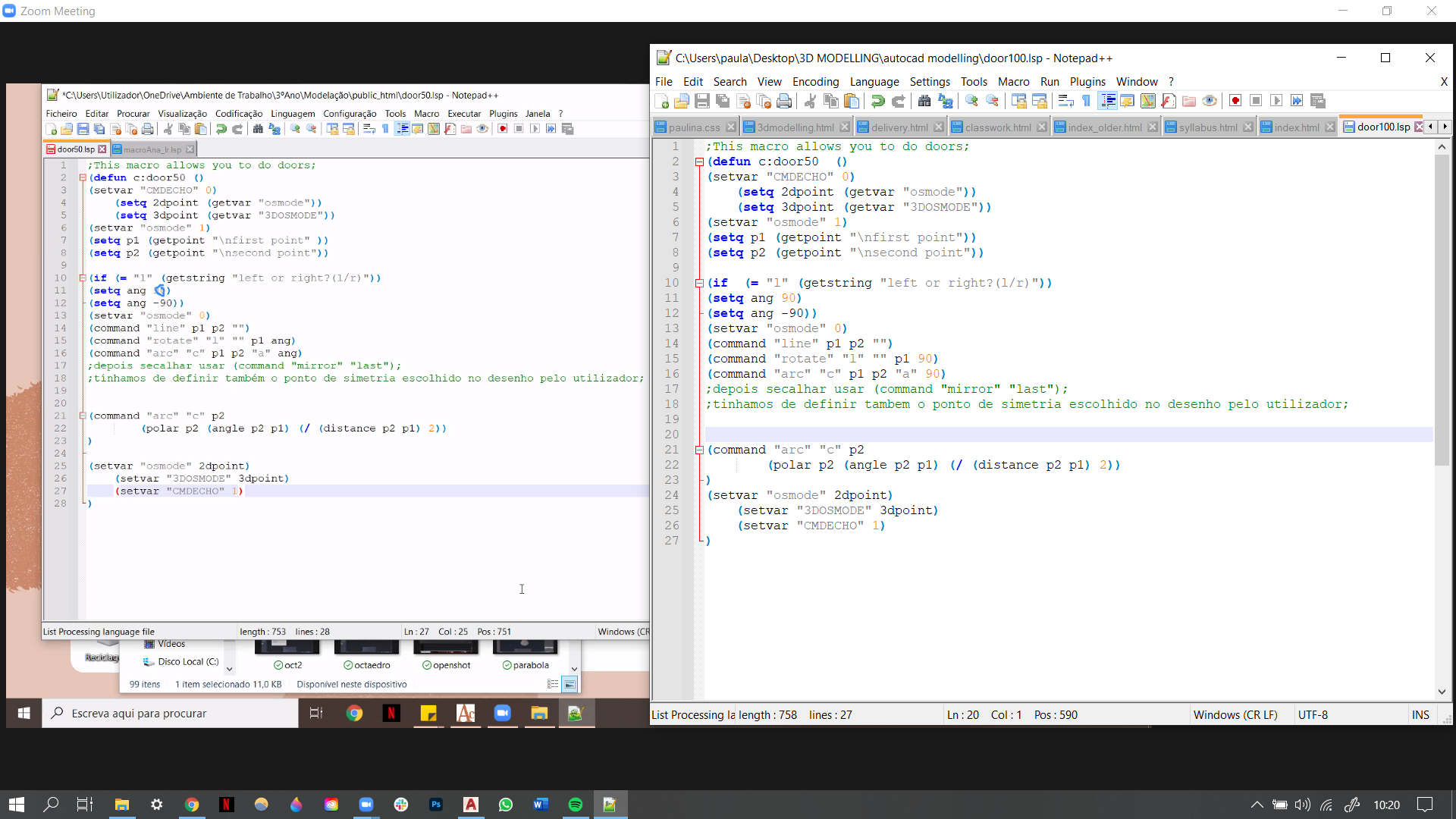Click Zoom In icon in door100 Notepad++ toolbar

(x=971, y=101)
